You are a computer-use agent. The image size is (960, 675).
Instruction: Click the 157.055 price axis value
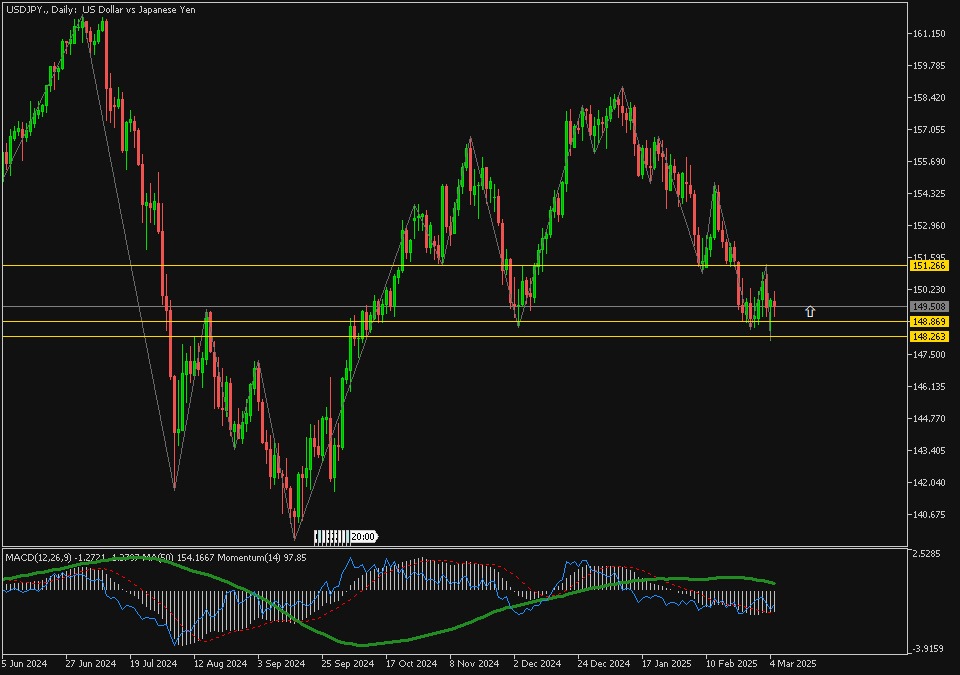(x=929, y=130)
